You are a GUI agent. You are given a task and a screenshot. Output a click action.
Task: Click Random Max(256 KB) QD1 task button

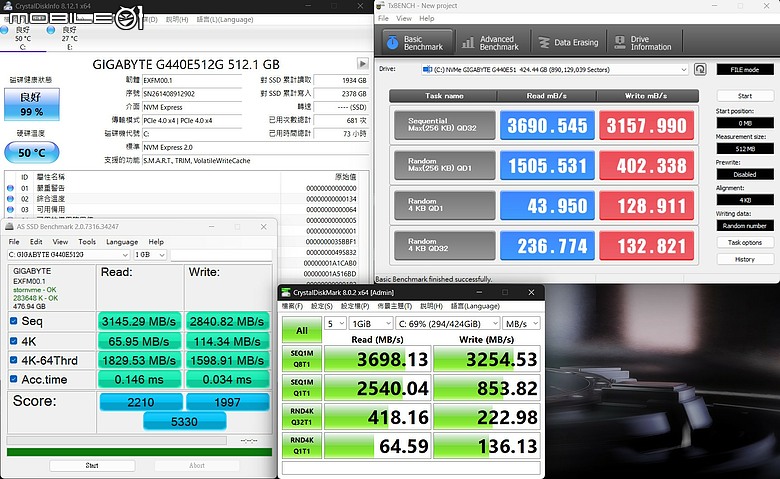click(x=444, y=165)
